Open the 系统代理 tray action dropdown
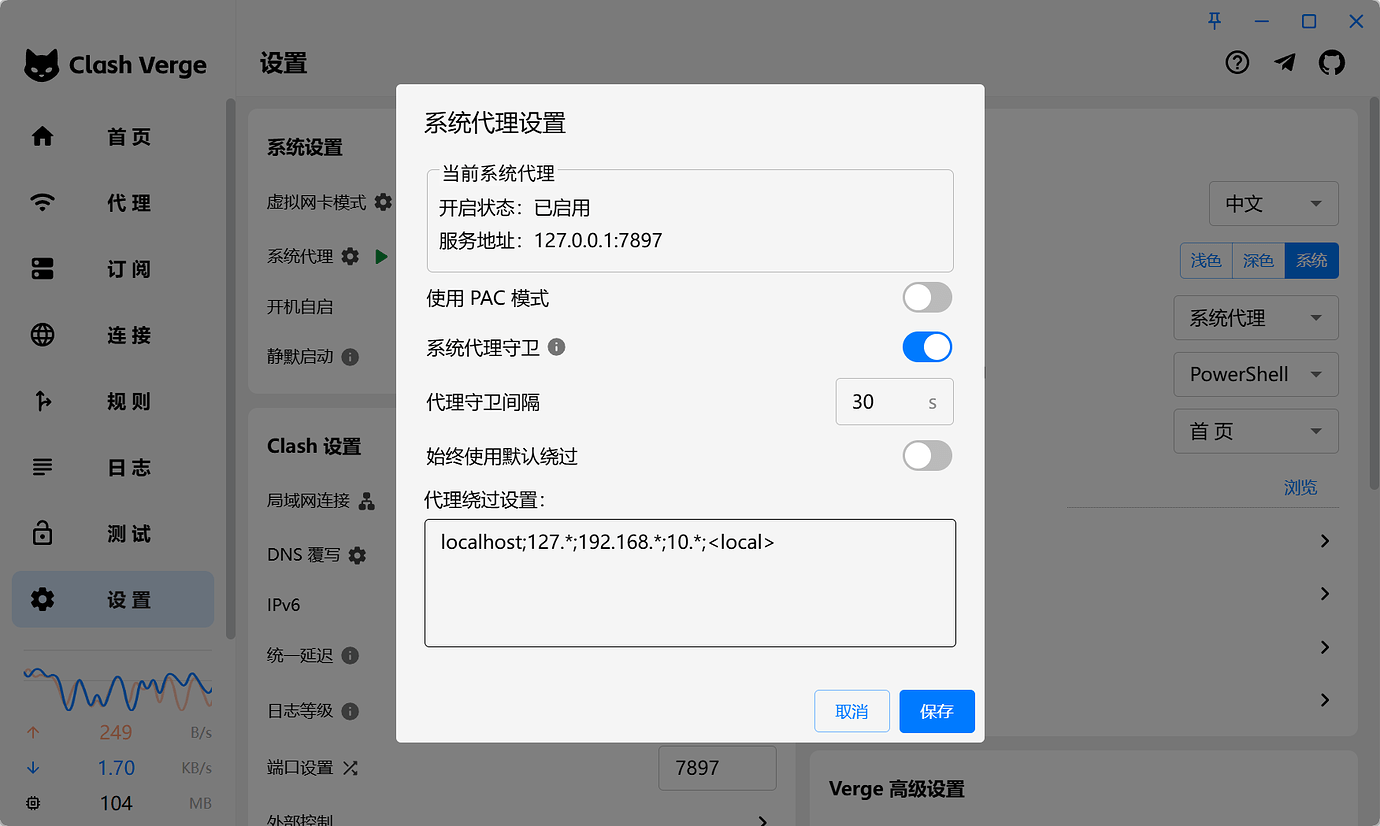 pyautogui.click(x=1256, y=318)
